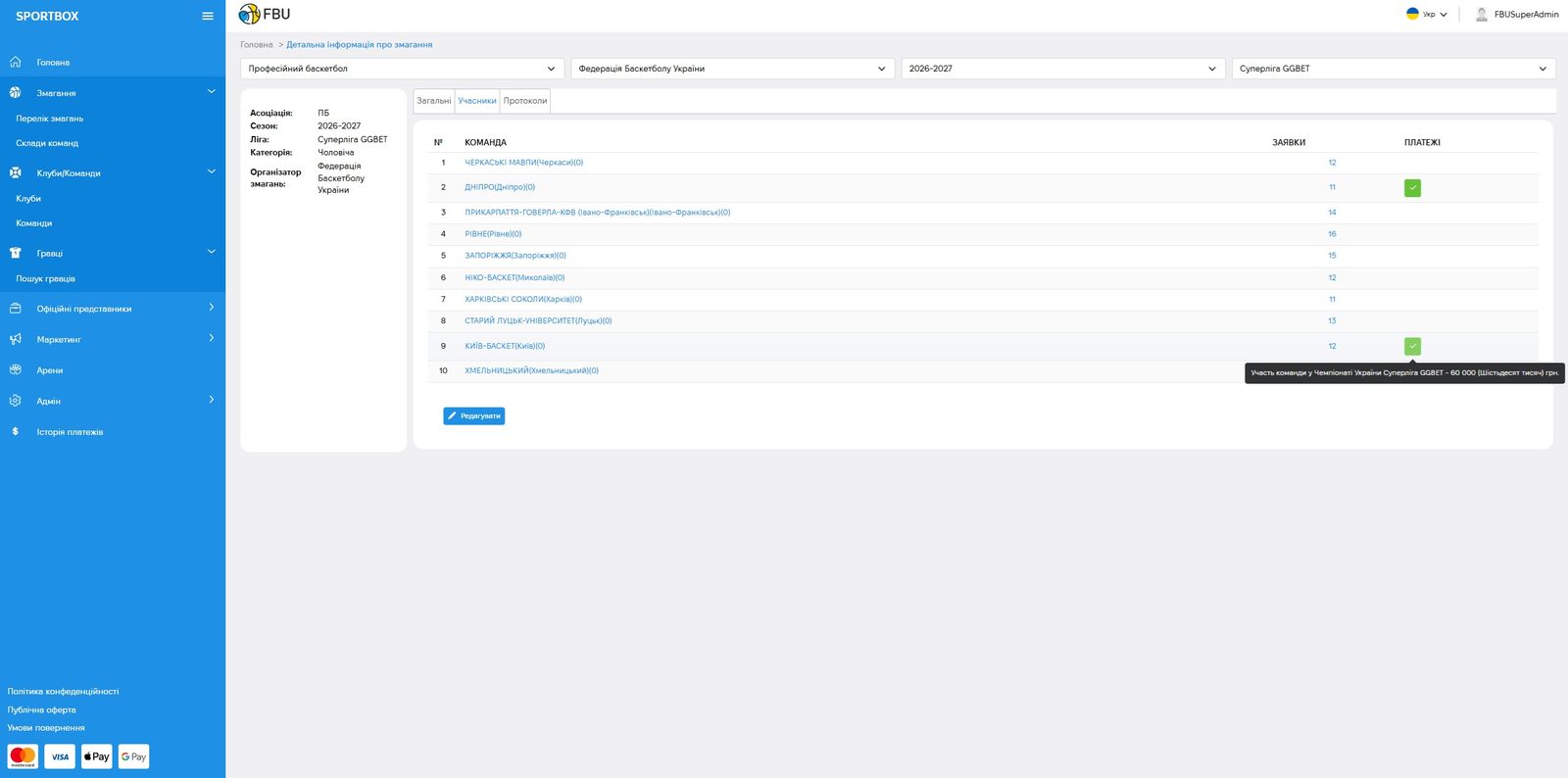This screenshot has width=1568, height=778.
Task: Expand the Офіційні представники chevron
Action: (x=211, y=308)
